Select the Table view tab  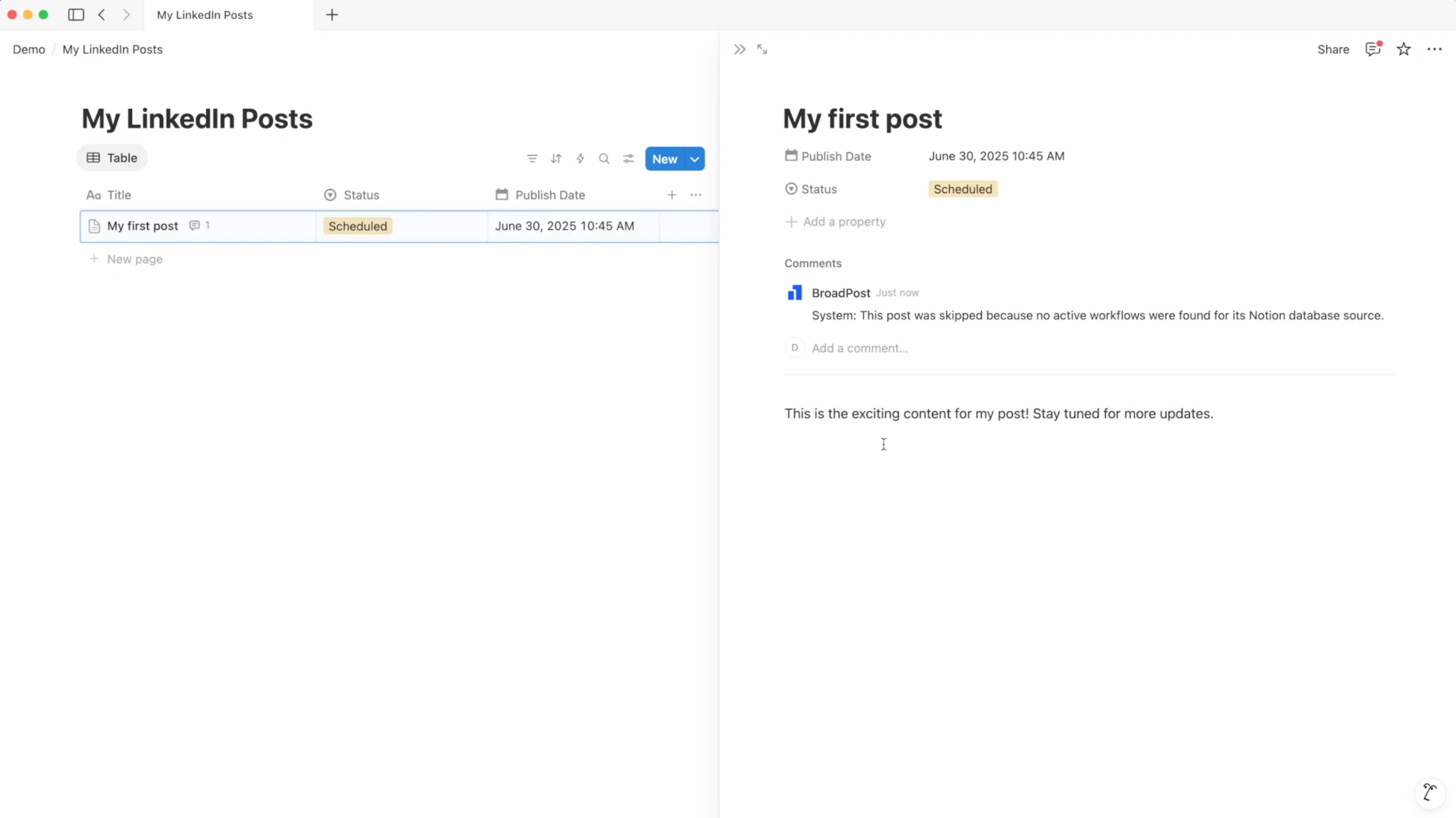[x=112, y=158]
